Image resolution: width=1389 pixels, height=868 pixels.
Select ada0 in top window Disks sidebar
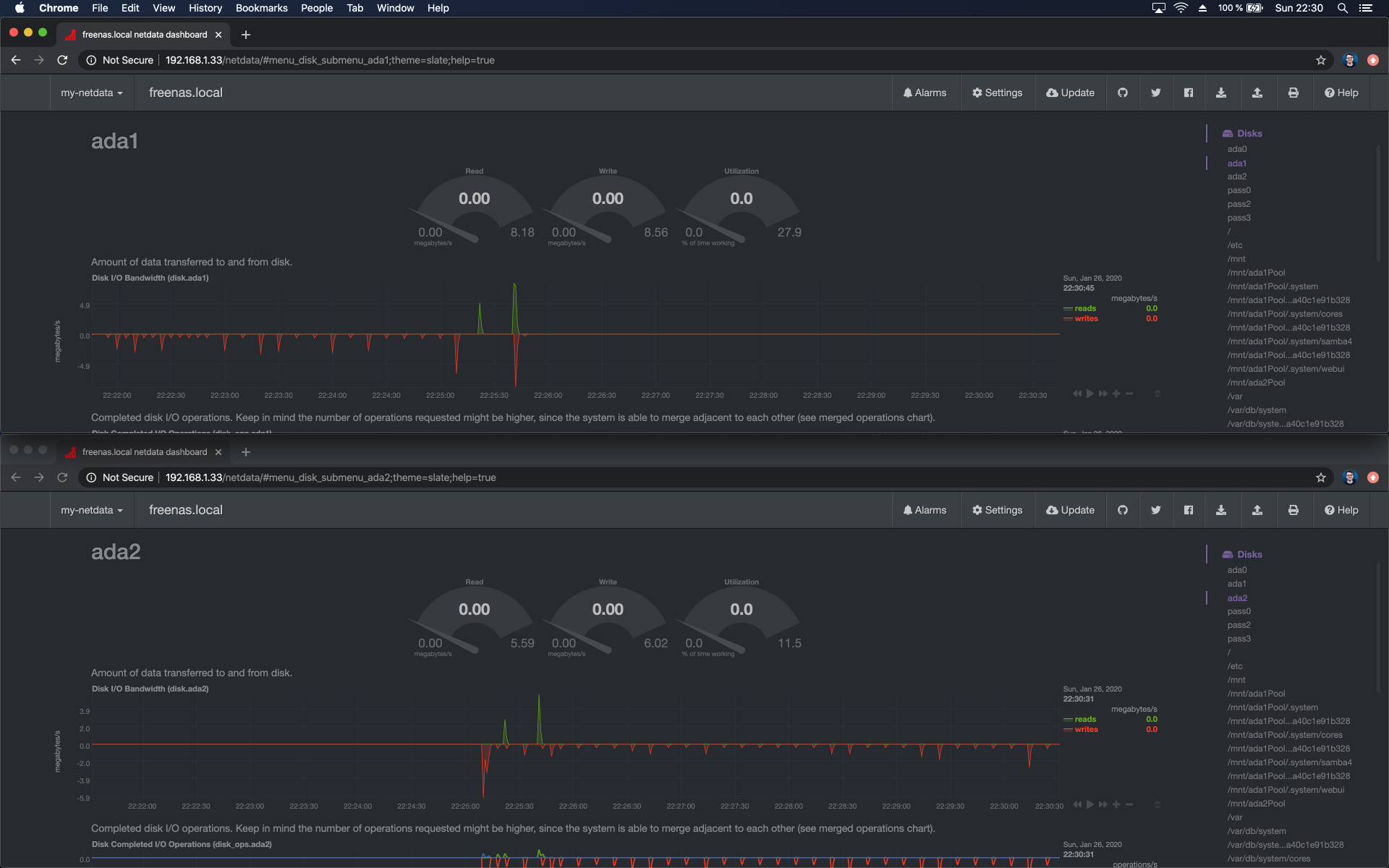(1236, 149)
